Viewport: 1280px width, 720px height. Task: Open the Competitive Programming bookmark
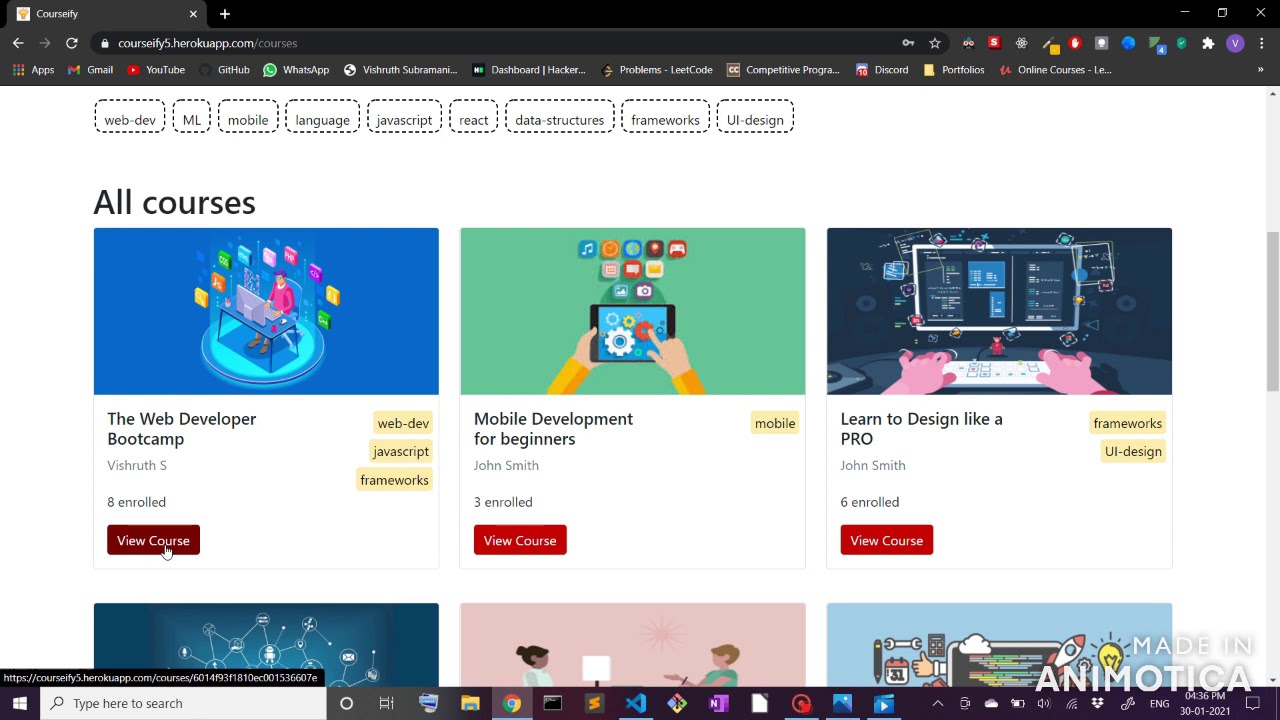pos(784,70)
